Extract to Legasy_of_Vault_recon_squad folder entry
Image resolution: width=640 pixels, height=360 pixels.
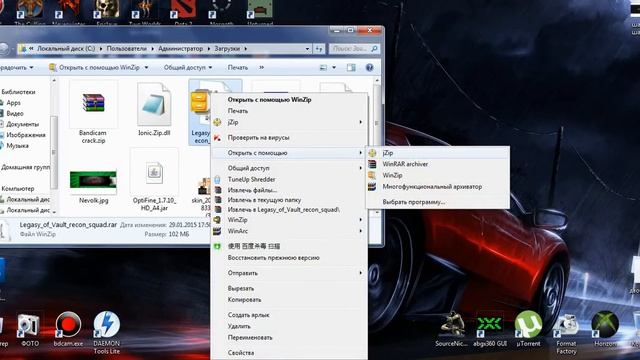point(289,209)
